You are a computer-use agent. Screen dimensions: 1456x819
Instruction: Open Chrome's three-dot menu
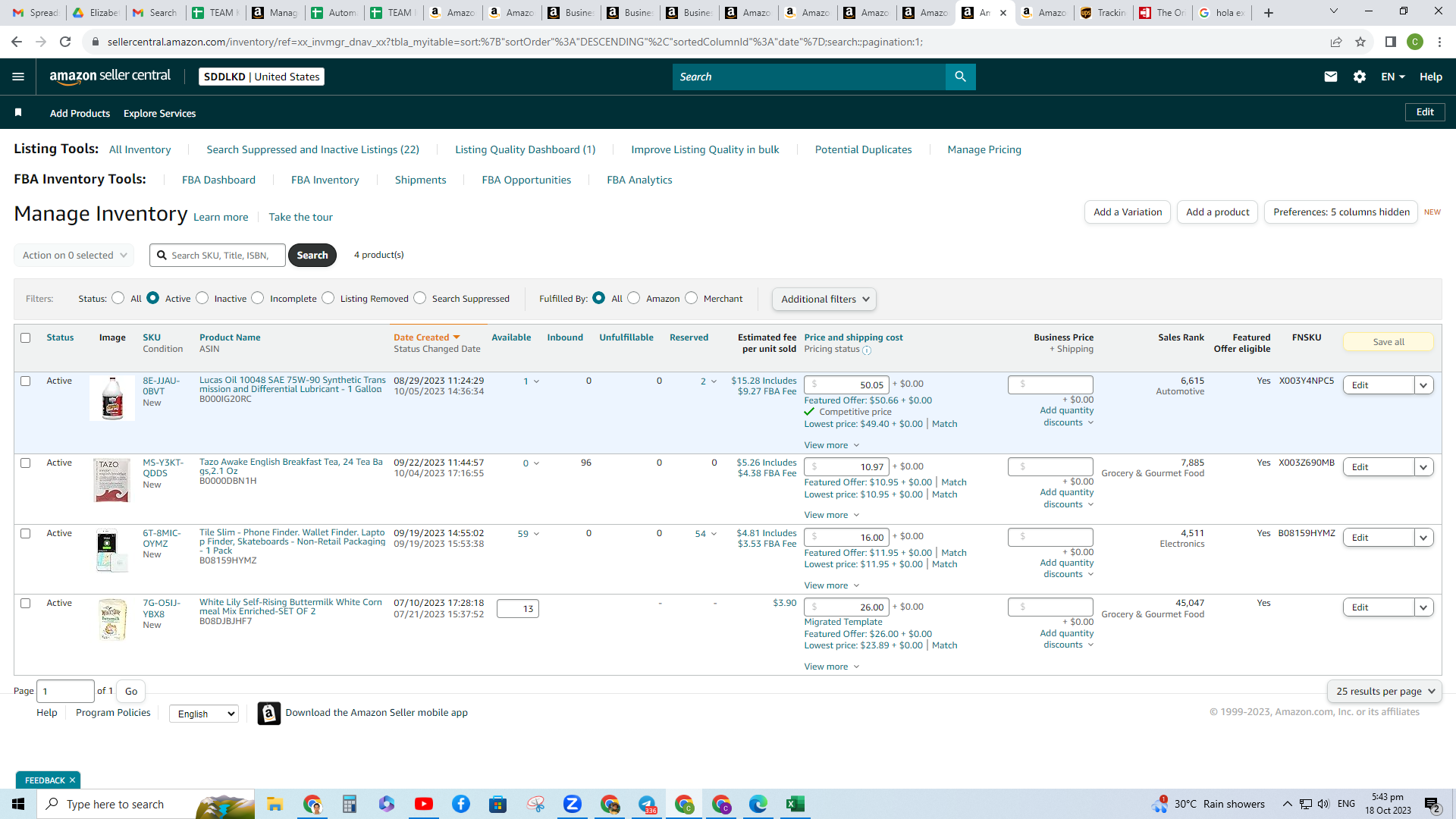click(1439, 42)
